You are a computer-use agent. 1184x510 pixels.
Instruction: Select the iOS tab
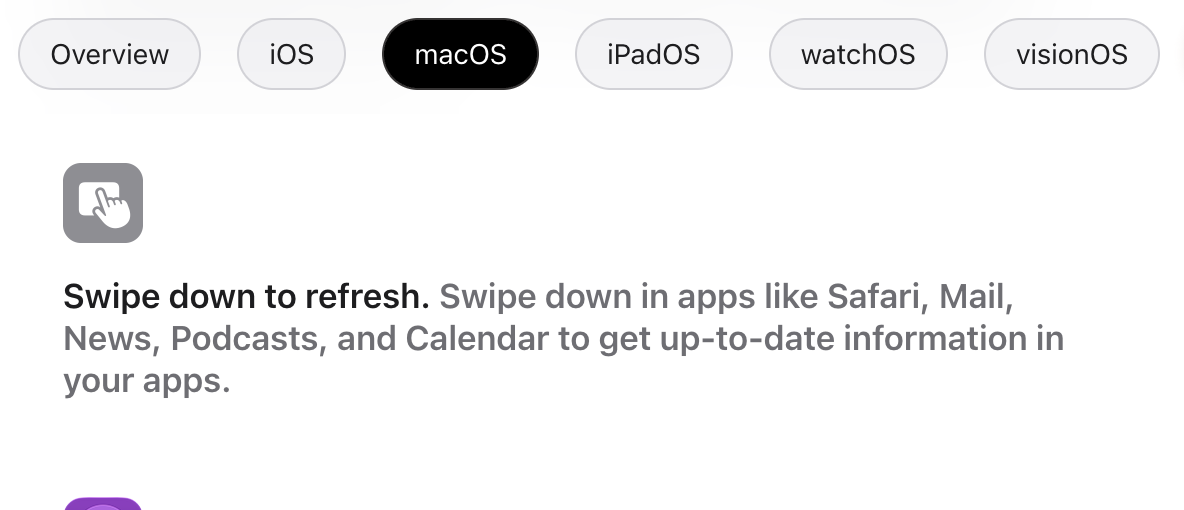[x=291, y=54]
